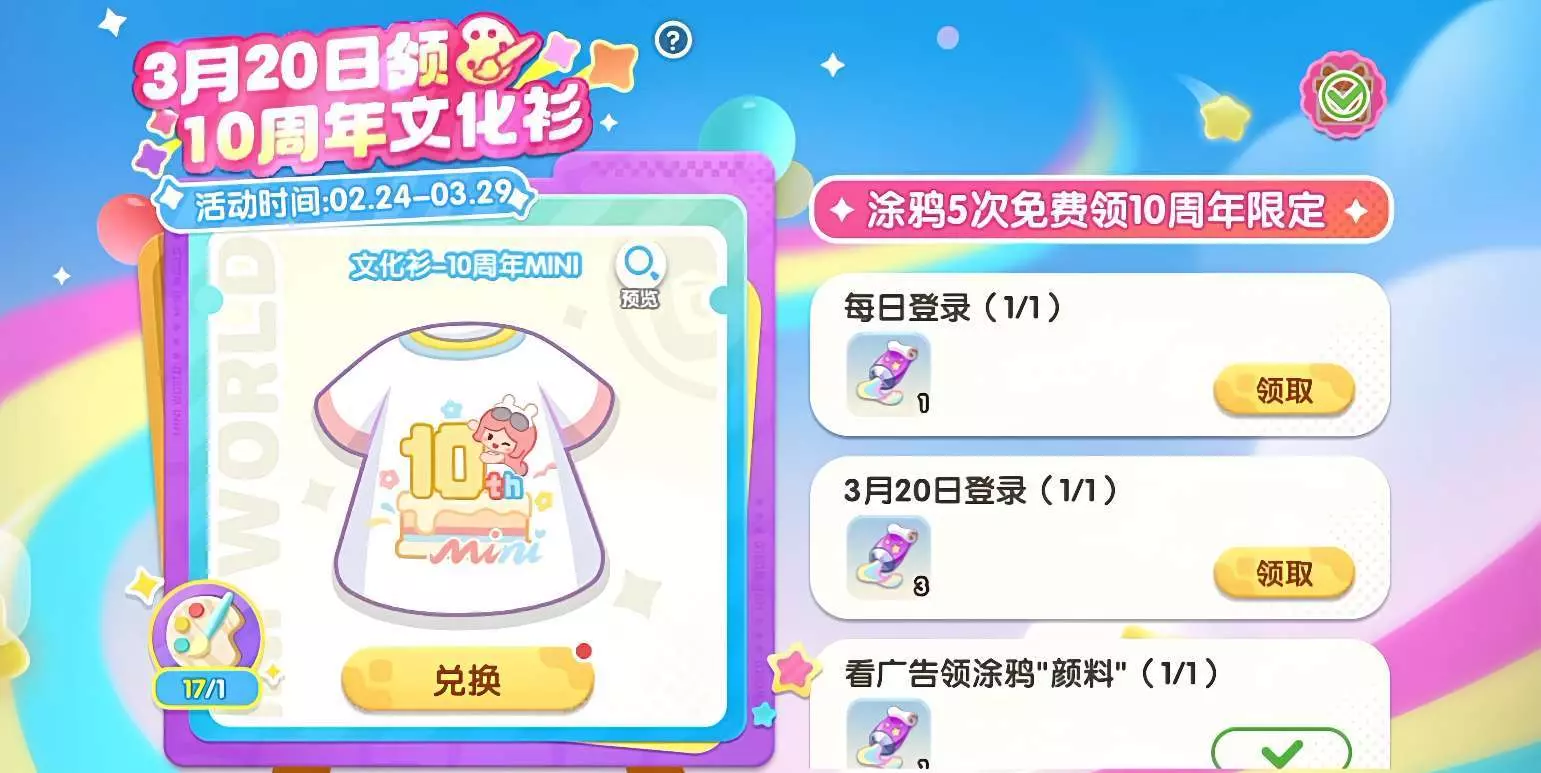Tap the paint palette currency icon
Viewport: 1541px width, 773px height.
click(205, 632)
